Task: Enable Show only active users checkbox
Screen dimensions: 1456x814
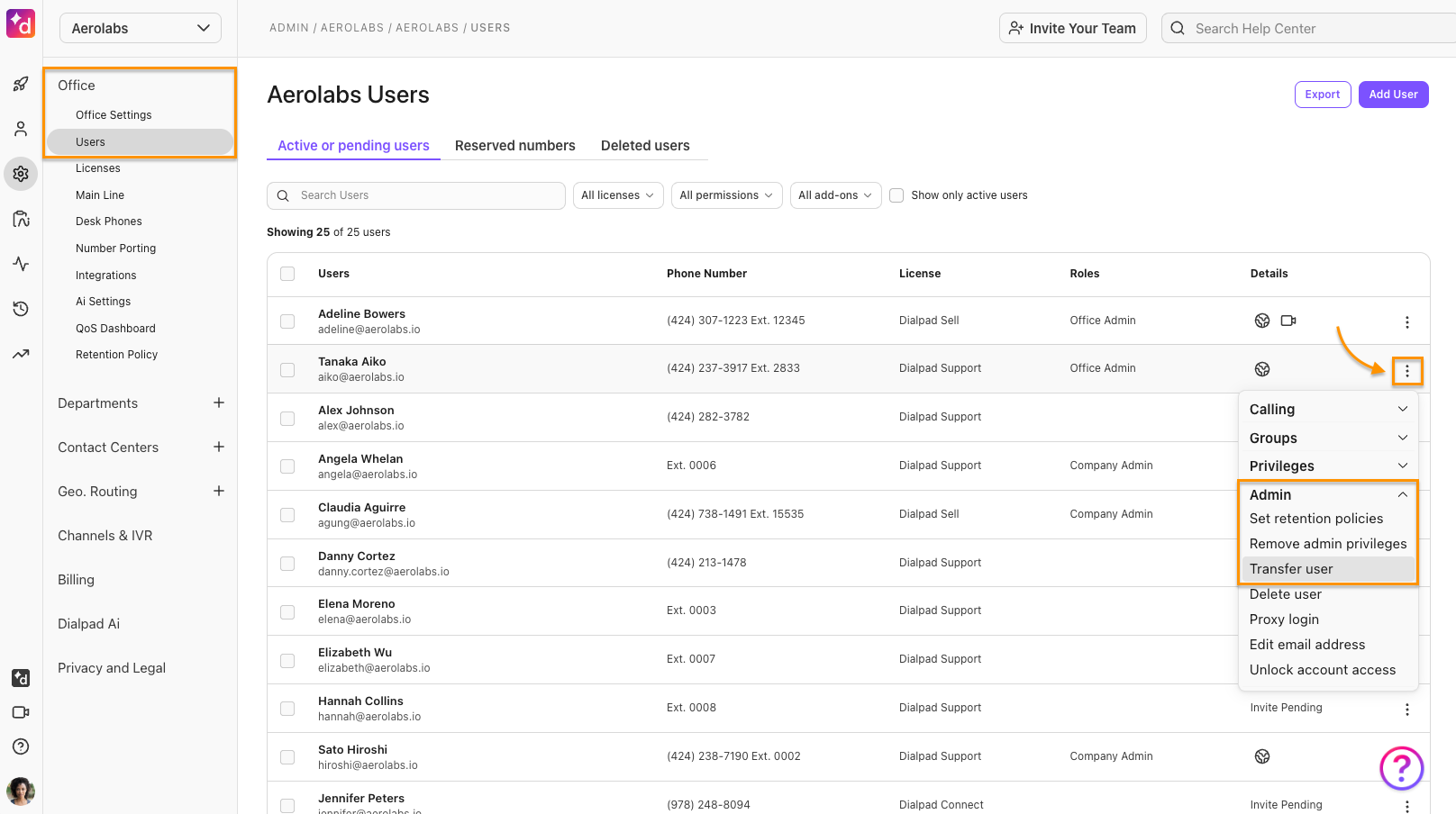Action: [x=896, y=195]
